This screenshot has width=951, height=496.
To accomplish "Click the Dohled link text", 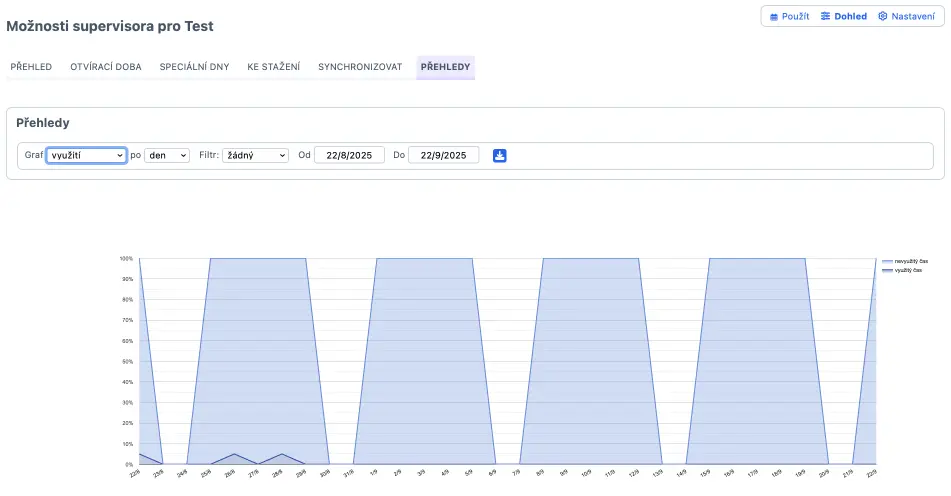I will [851, 17].
